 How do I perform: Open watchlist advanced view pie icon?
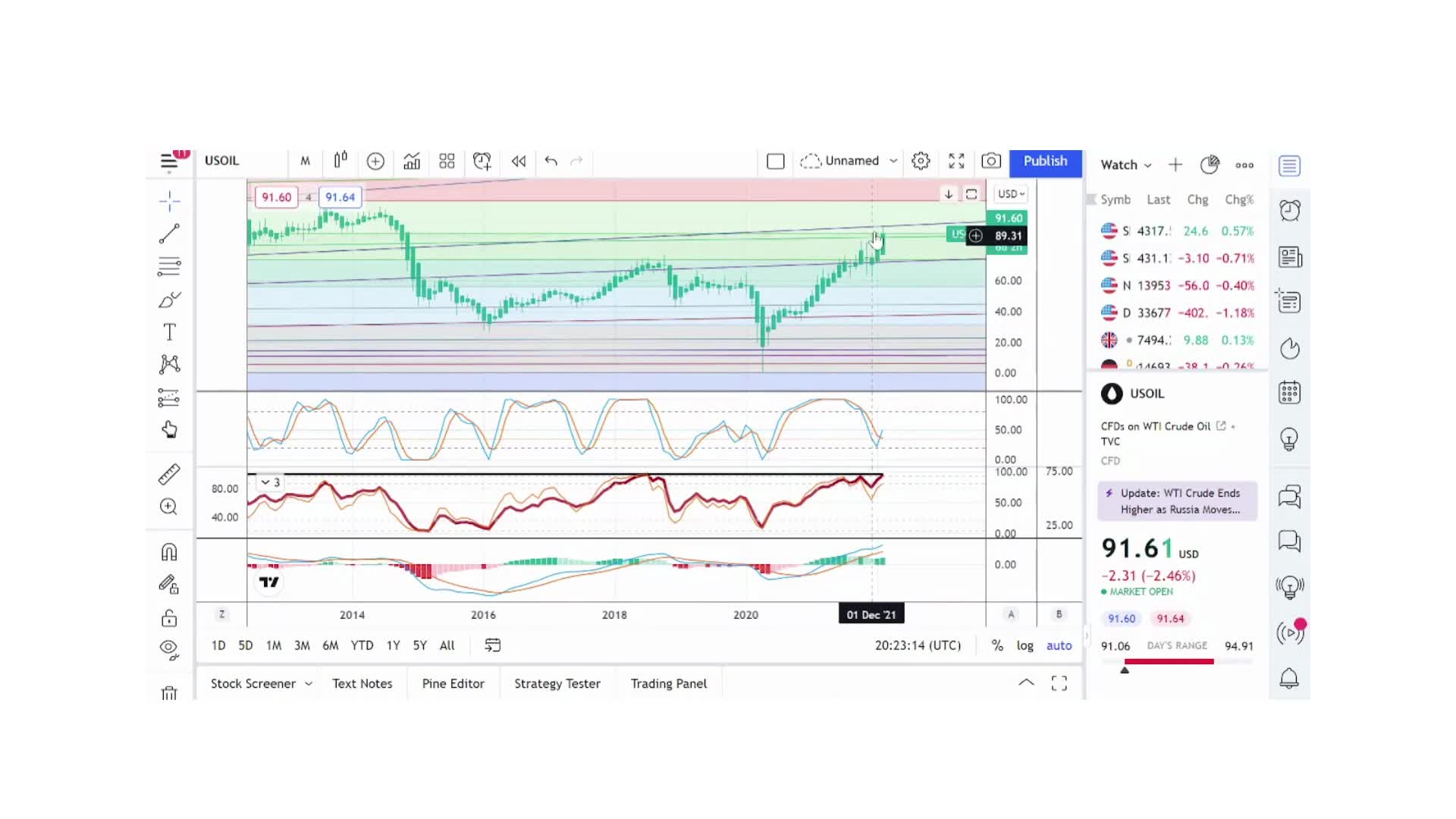[1210, 165]
